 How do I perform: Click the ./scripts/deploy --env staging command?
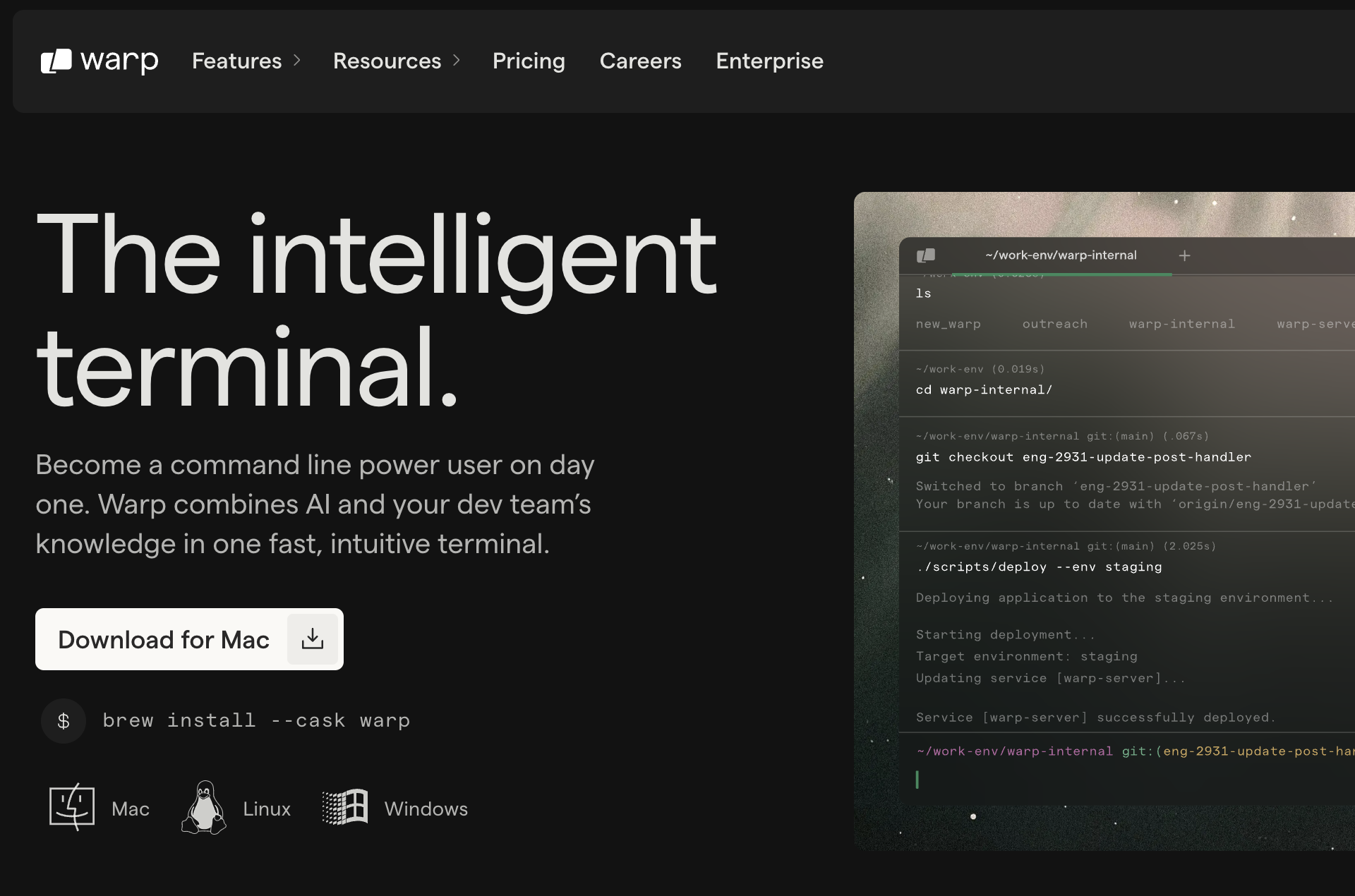pyautogui.click(x=1039, y=567)
